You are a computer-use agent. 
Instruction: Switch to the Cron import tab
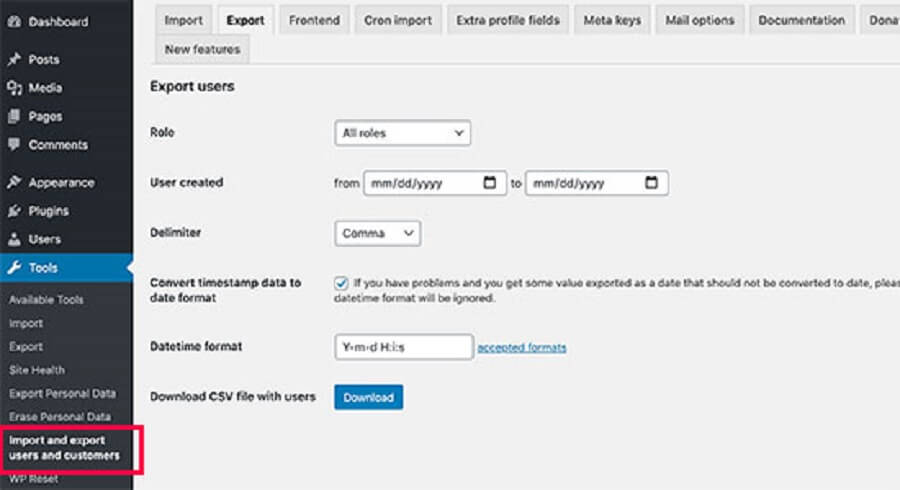(x=398, y=20)
